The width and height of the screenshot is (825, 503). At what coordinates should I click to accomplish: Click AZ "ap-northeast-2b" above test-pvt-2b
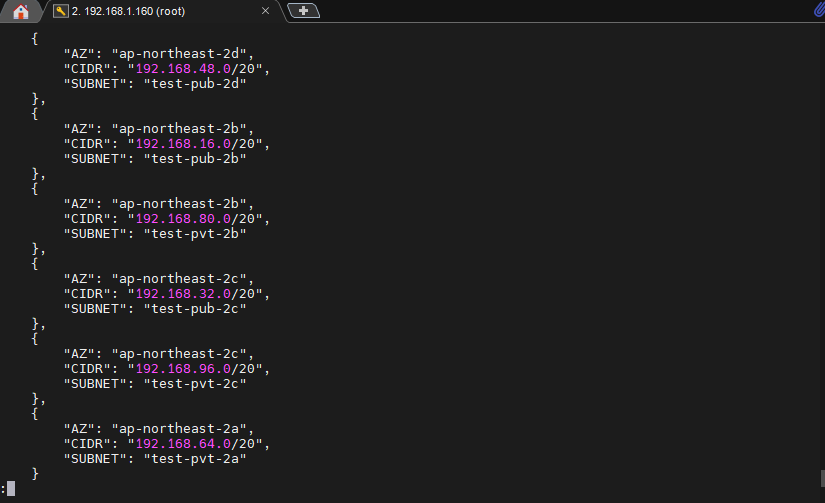click(x=179, y=204)
